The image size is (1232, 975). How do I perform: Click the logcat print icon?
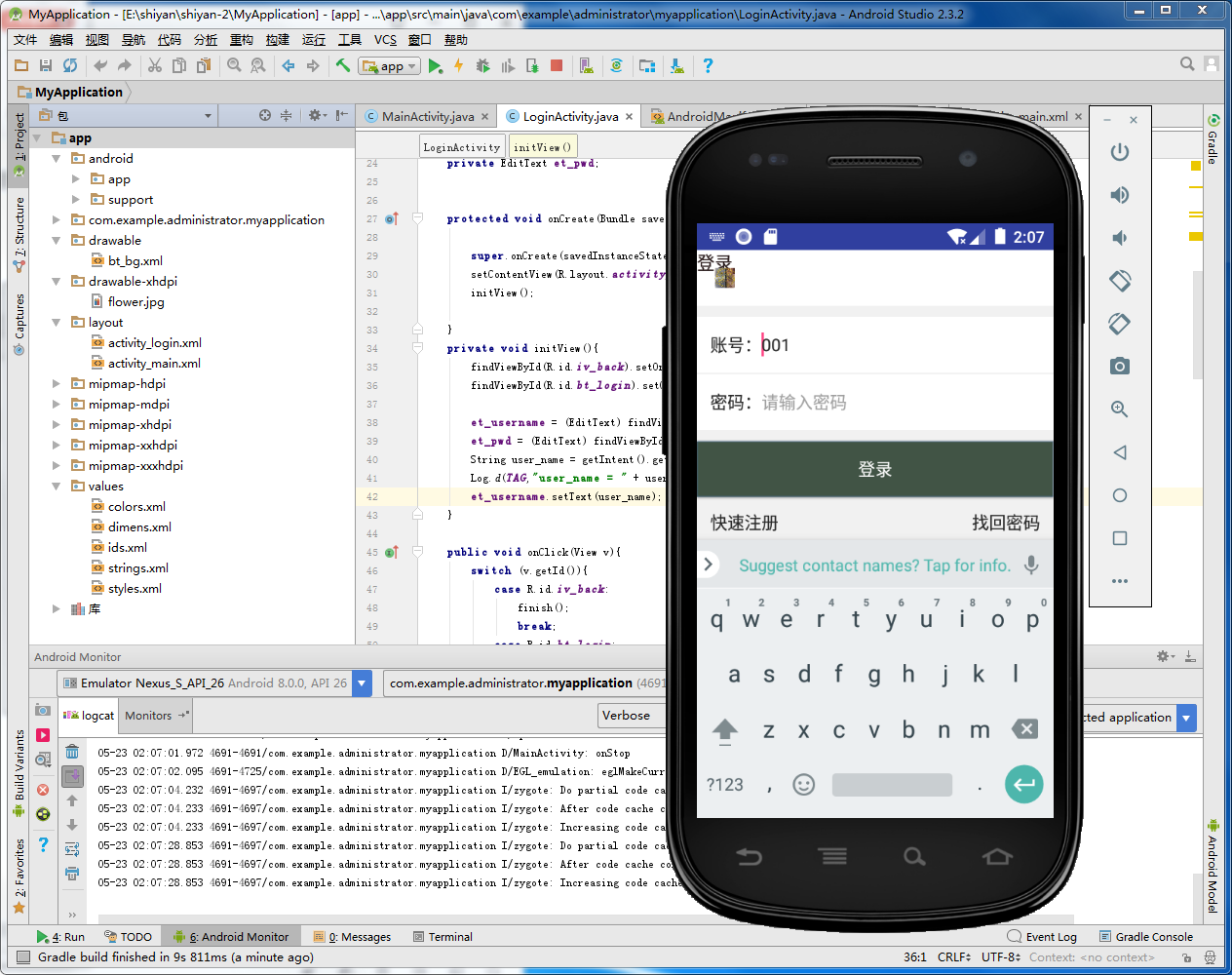[x=72, y=874]
